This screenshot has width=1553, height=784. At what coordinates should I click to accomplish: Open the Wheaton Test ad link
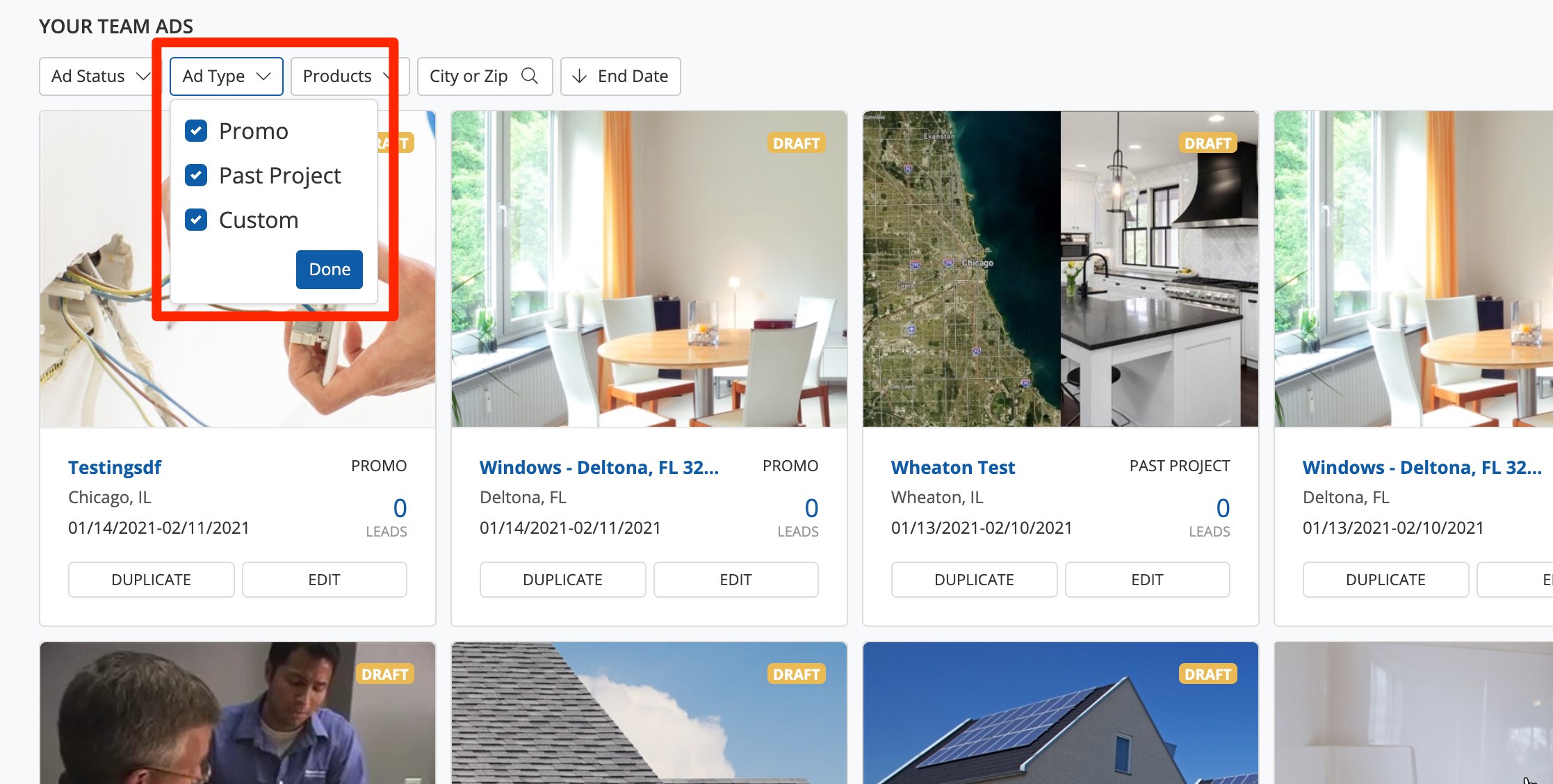click(953, 467)
